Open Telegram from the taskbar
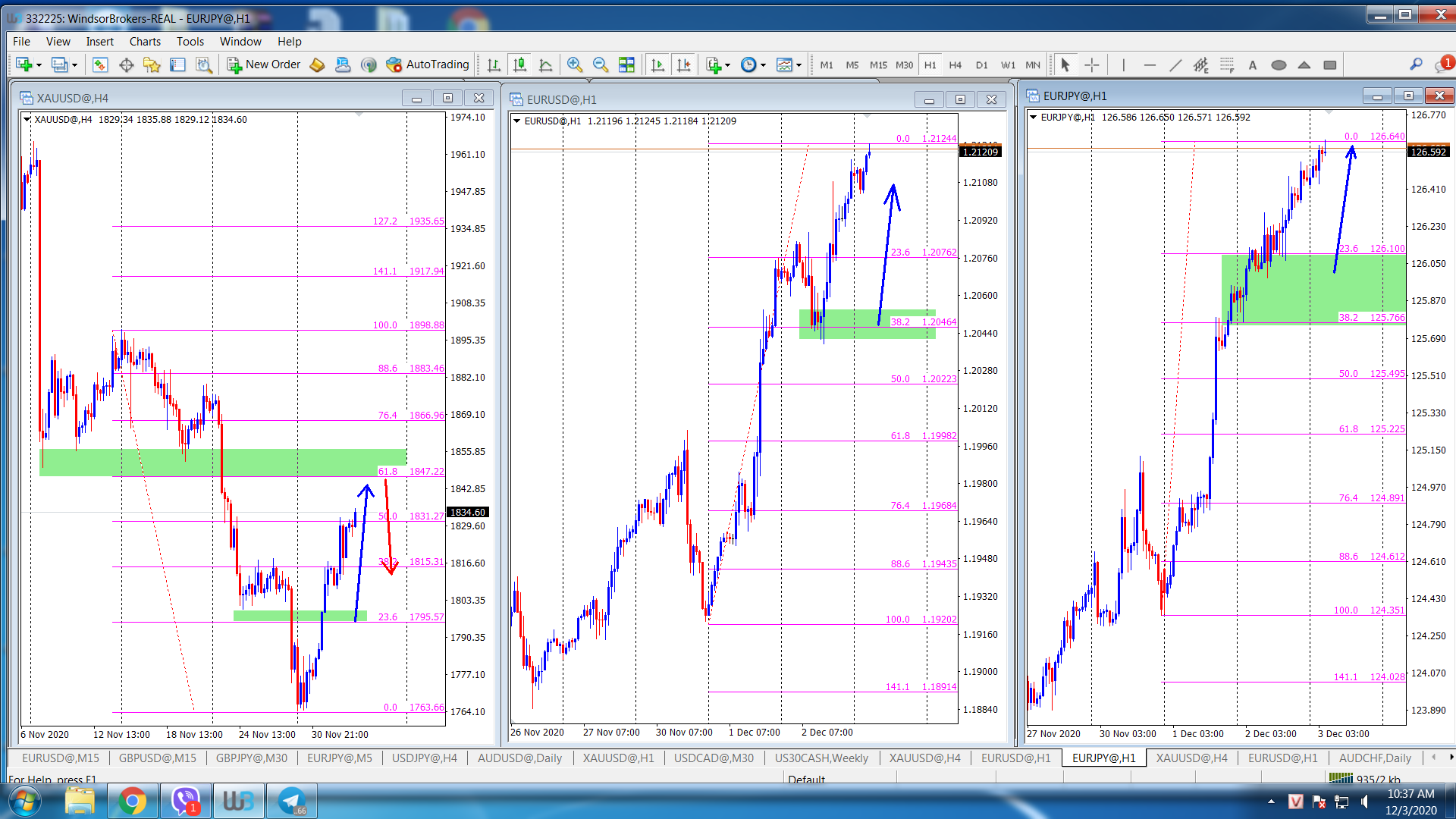The width and height of the screenshot is (1456, 819). (x=291, y=801)
